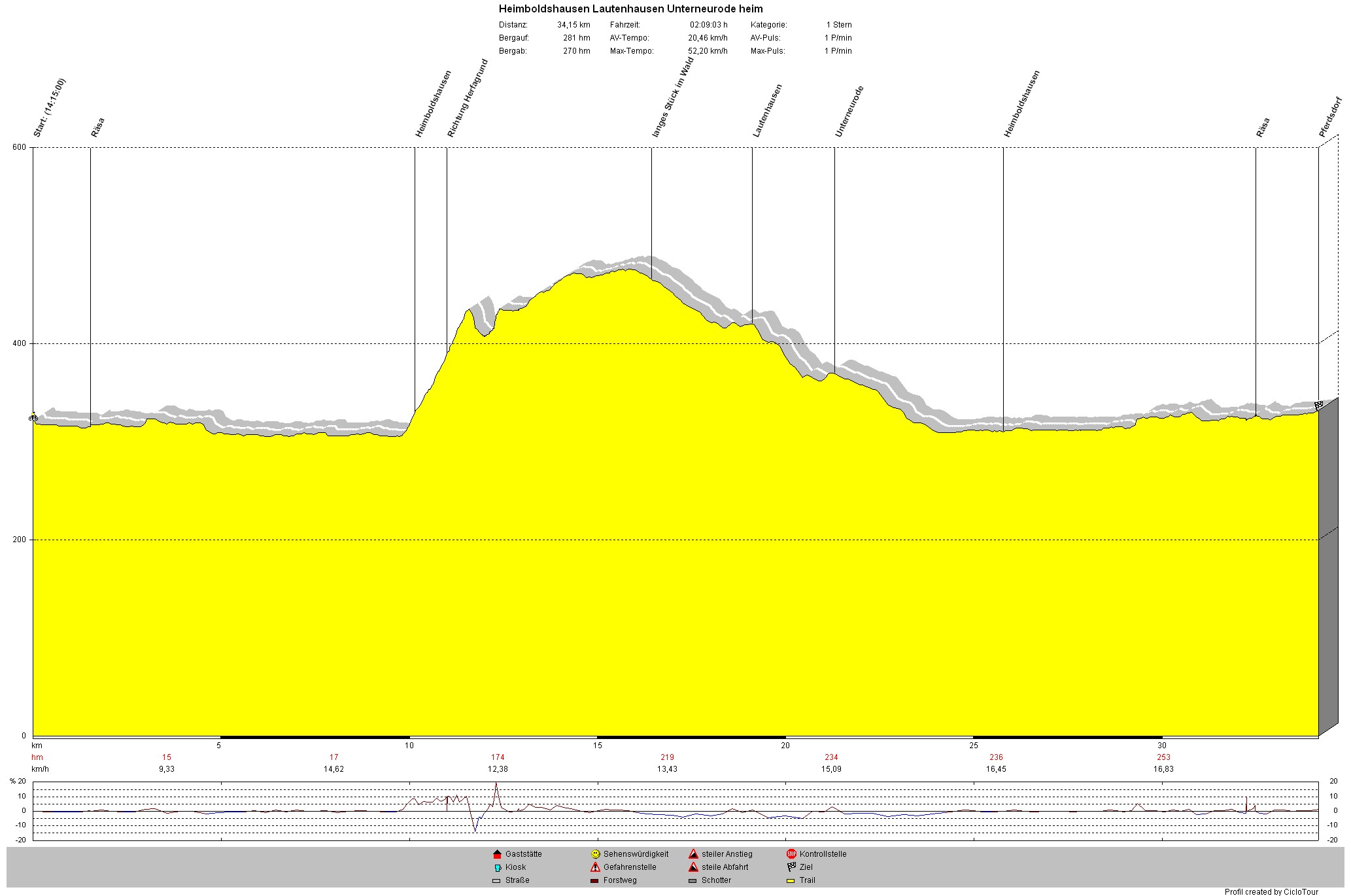
Task: Click the Lautenhausen waypoint label
Action: (x=767, y=111)
